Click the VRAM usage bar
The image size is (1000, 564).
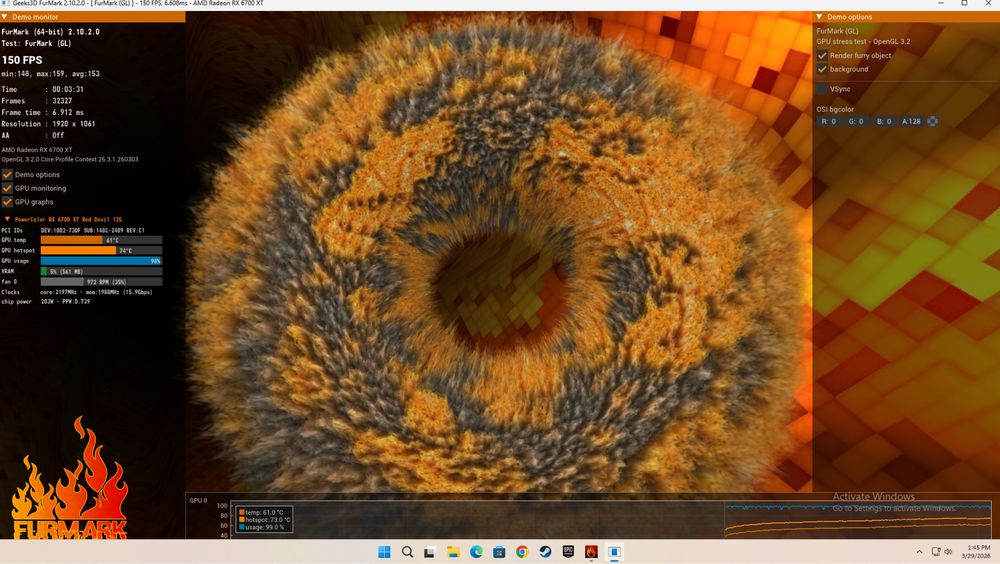point(101,271)
